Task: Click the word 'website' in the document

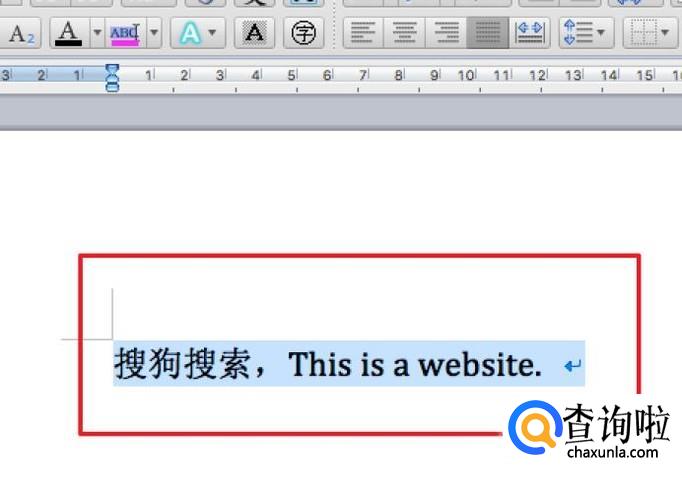Action: (x=479, y=365)
